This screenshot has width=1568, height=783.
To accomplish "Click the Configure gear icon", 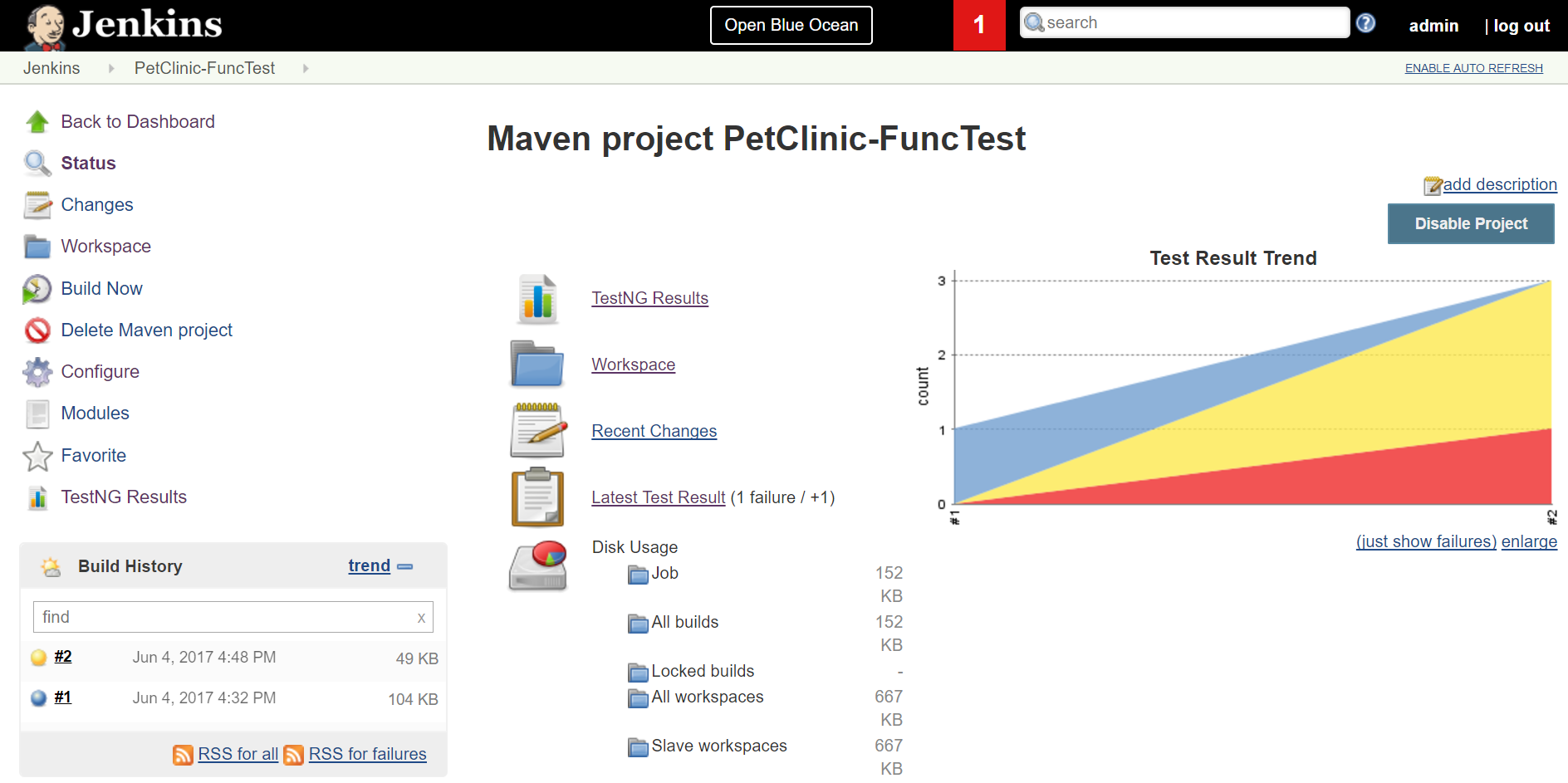I will click(x=37, y=372).
